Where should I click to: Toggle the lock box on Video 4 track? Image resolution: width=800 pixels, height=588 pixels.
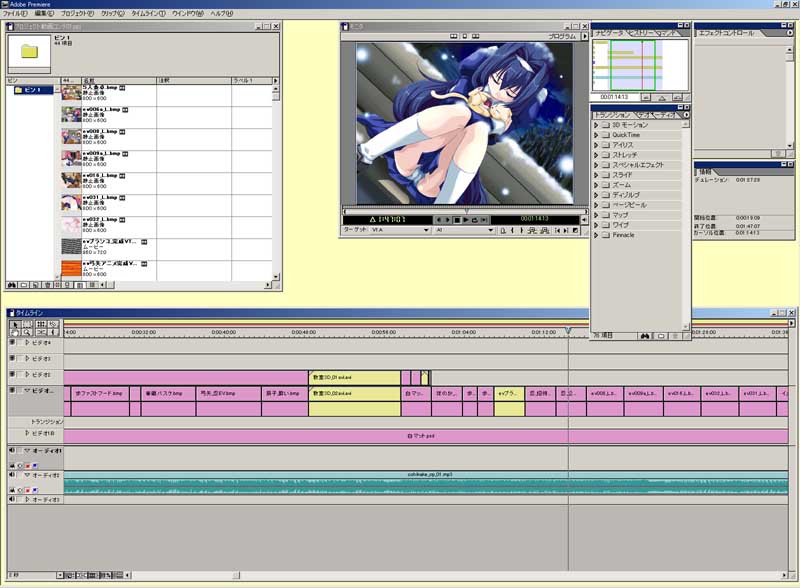click(20, 342)
